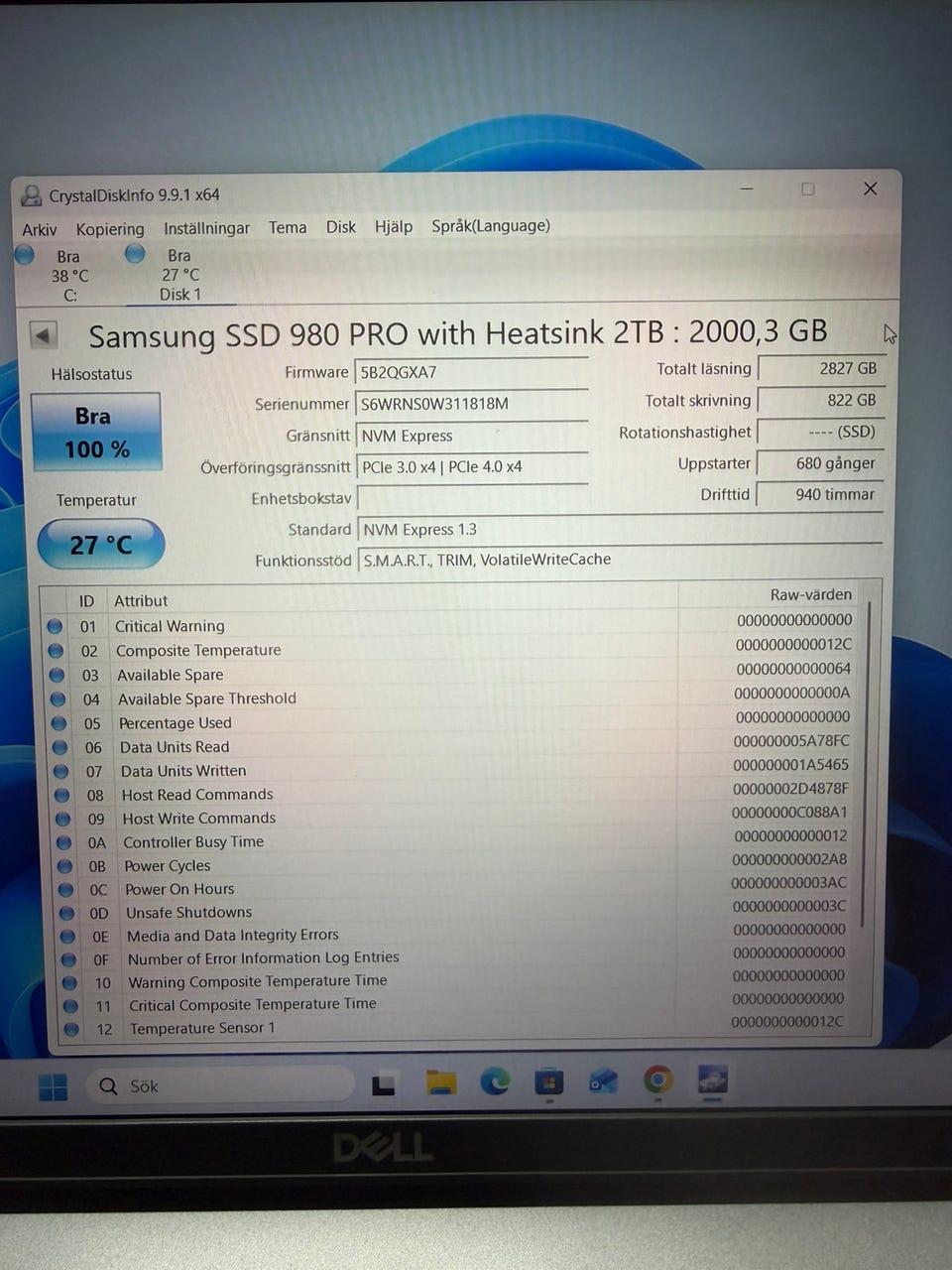Launch File Explorer from taskbar
This screenshot has width=952, height=1270.
(x=441, y=1082)
